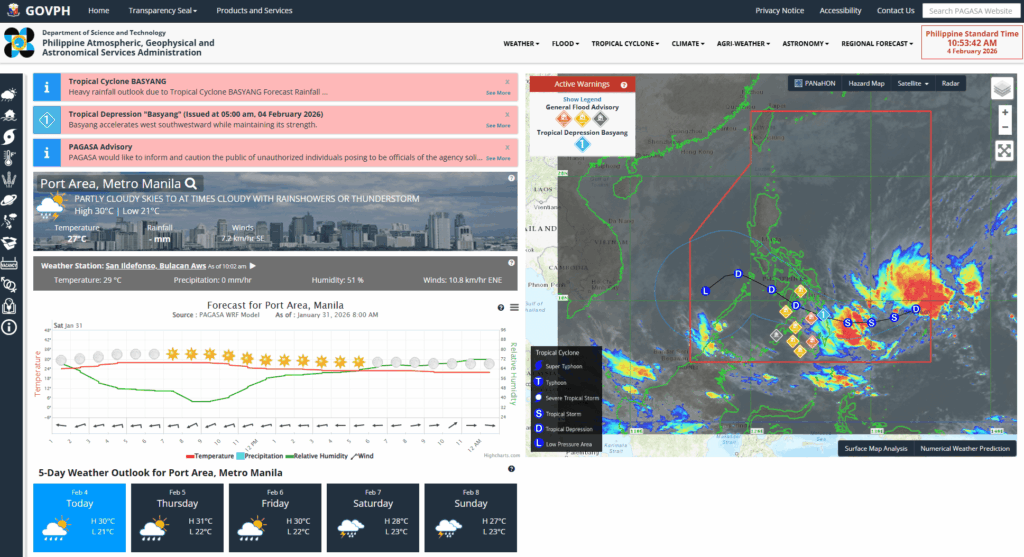Open the agri-weather crop sidebar icon

pyautogui.click(x=9, y=179)
